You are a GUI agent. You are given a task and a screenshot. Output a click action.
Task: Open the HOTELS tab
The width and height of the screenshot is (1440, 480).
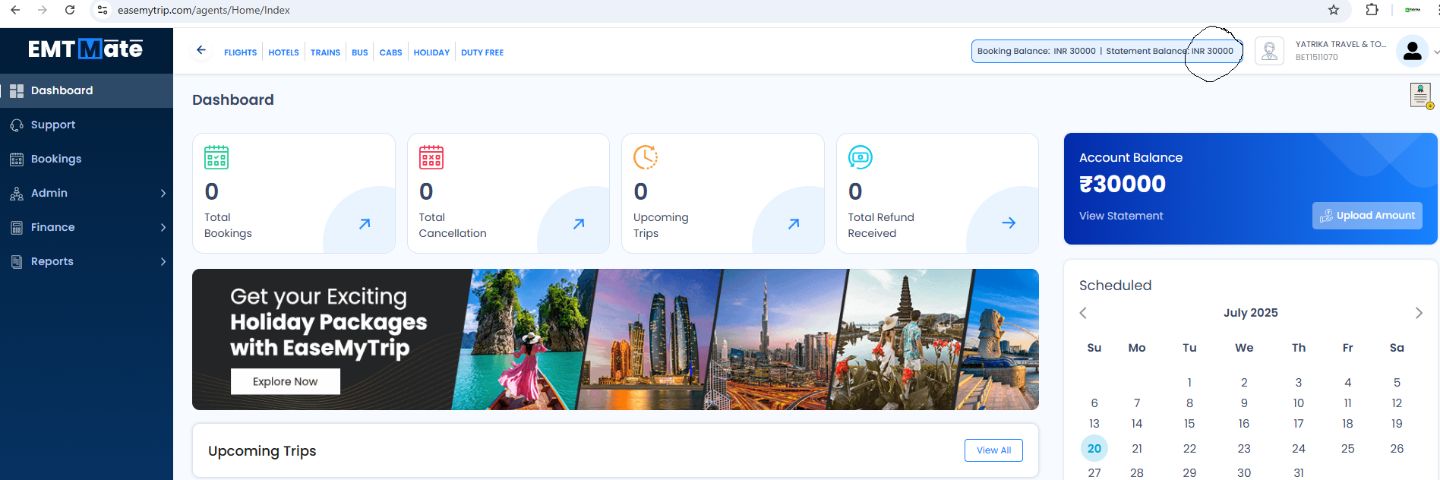(283, 52)
